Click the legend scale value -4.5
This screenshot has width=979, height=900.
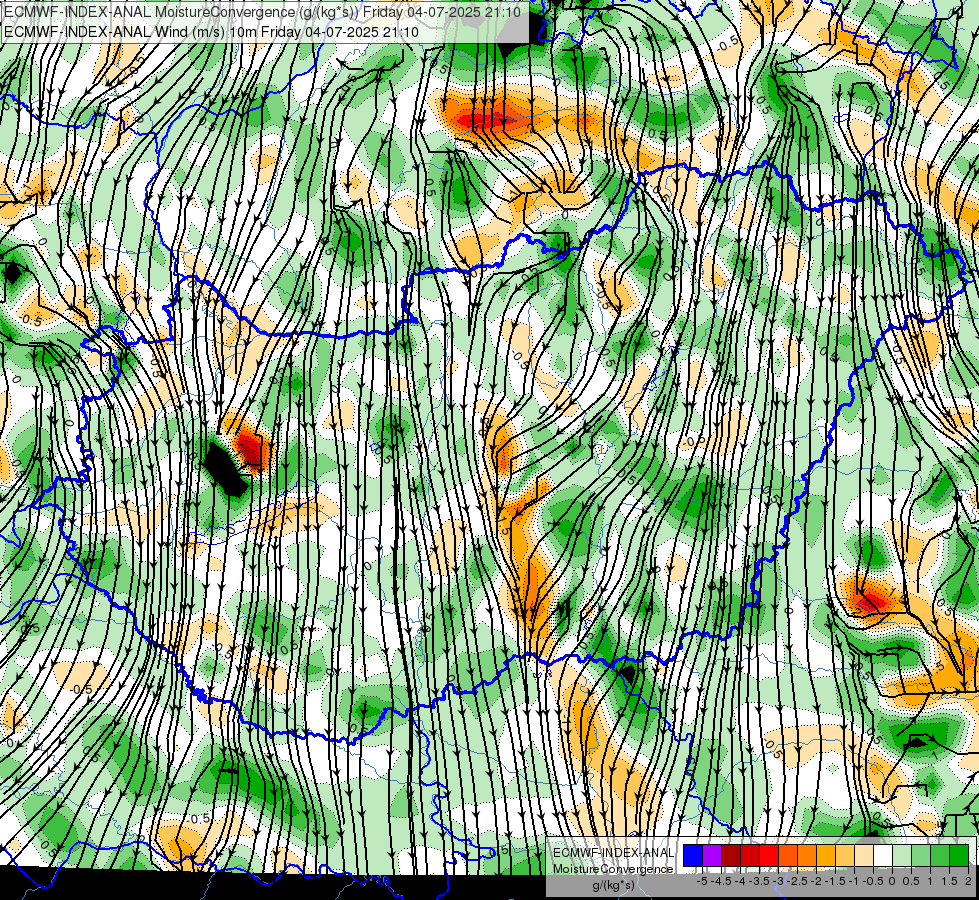tap(721, 881)
